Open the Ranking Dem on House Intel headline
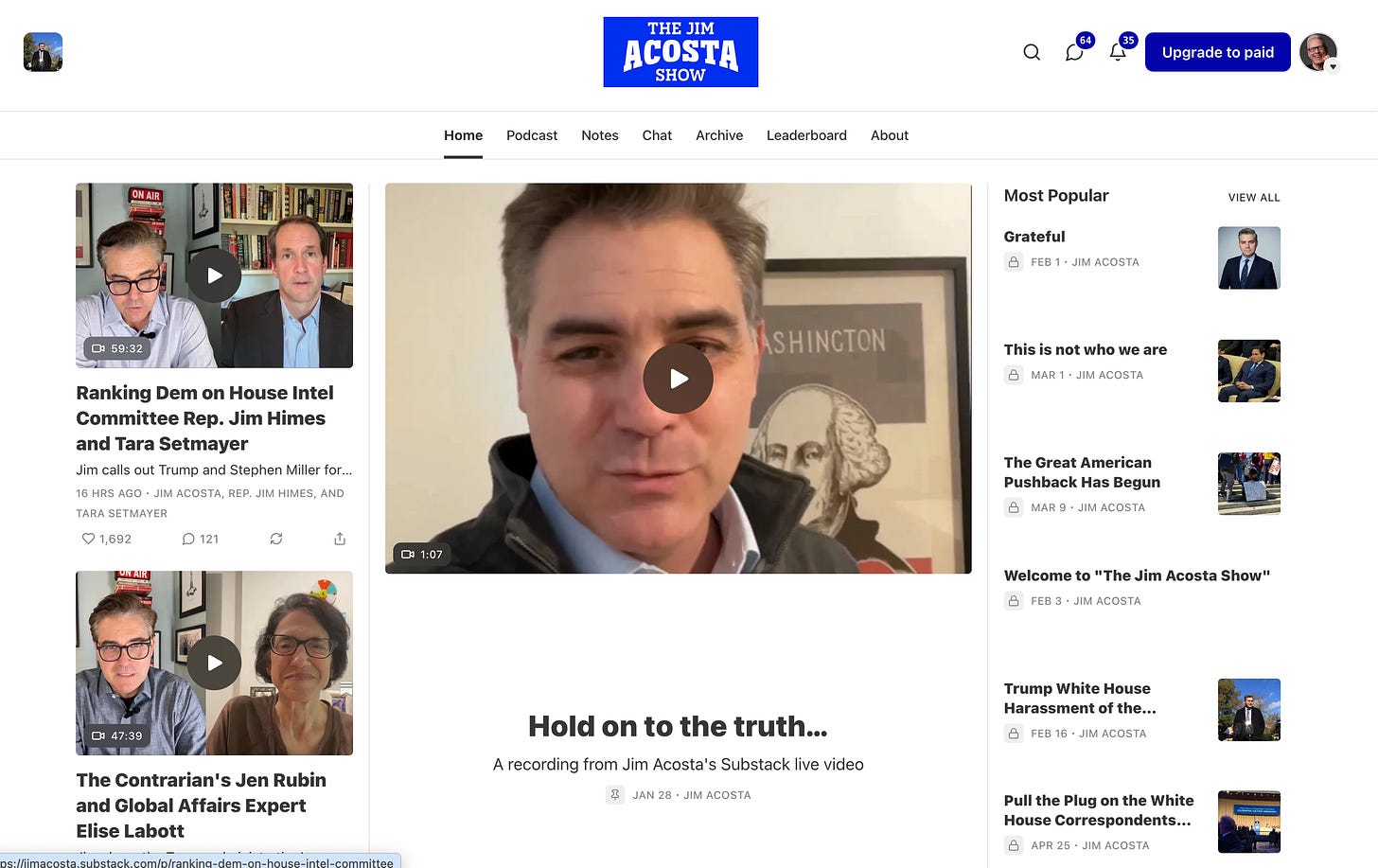 tap(204, 417)
